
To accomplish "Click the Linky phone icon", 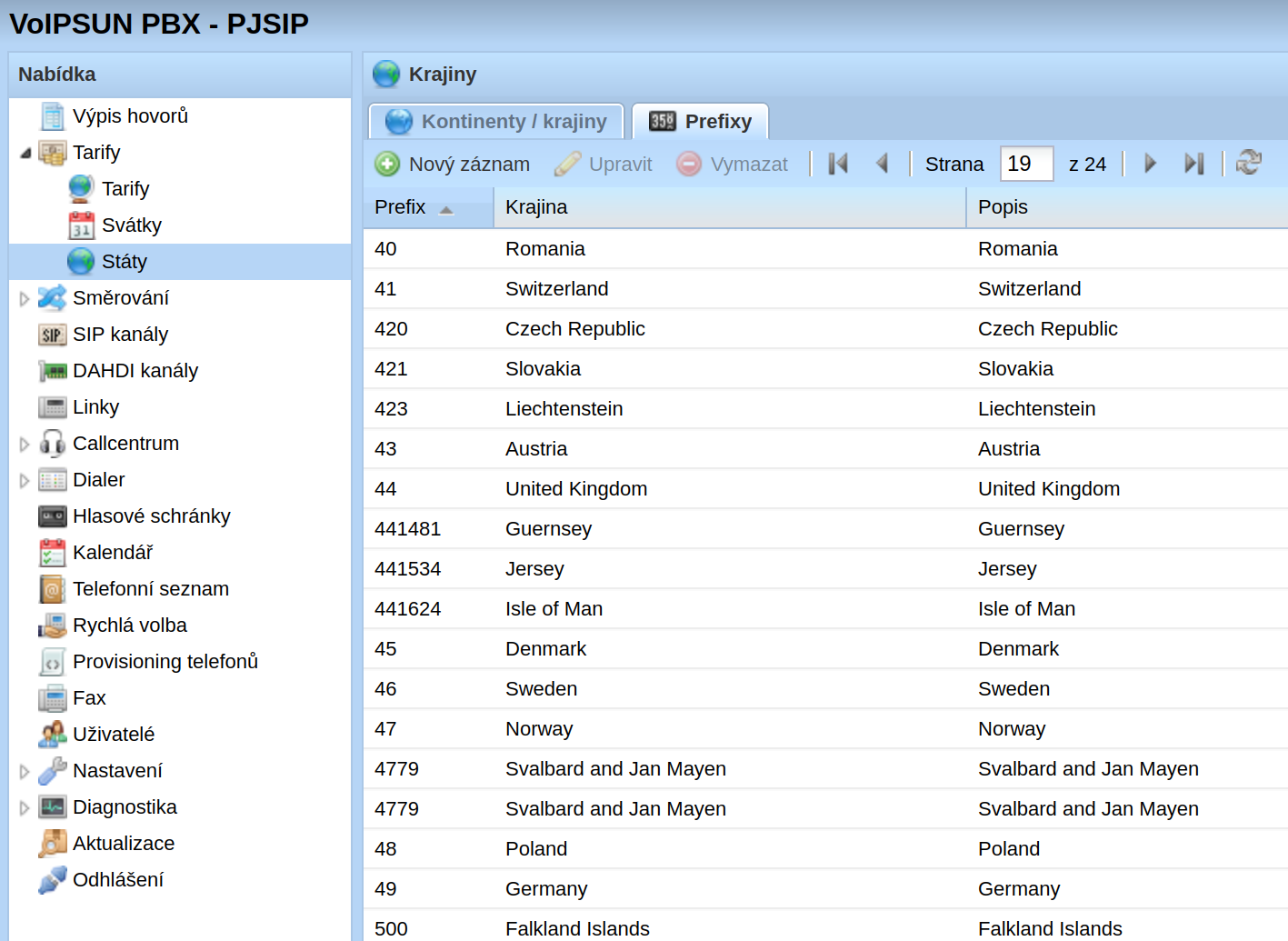I will coord(53,407).
